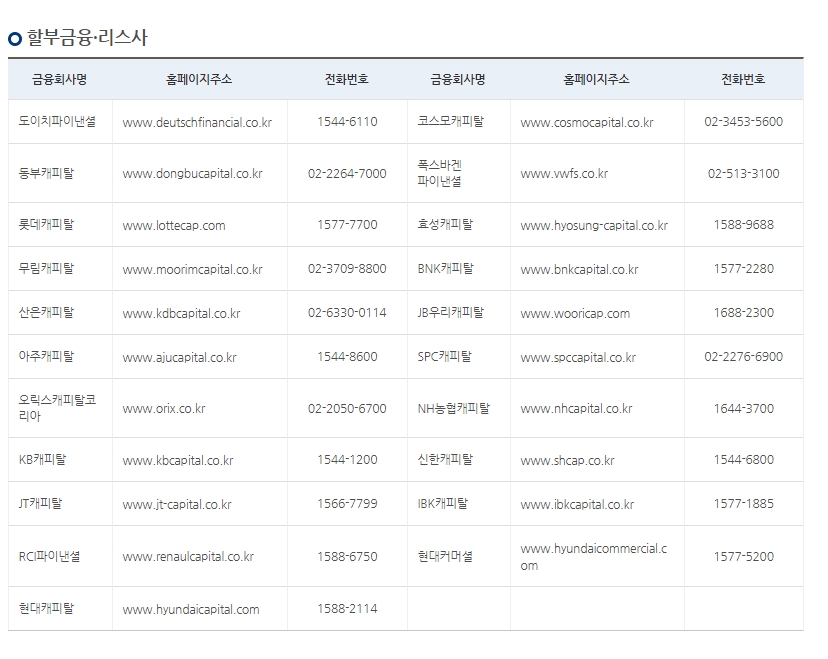Image resolution: width=828 pixels, height=659 pixels.
Task: Click the 할부금융·리스사 section heading
Action: (x=87, y=37)
